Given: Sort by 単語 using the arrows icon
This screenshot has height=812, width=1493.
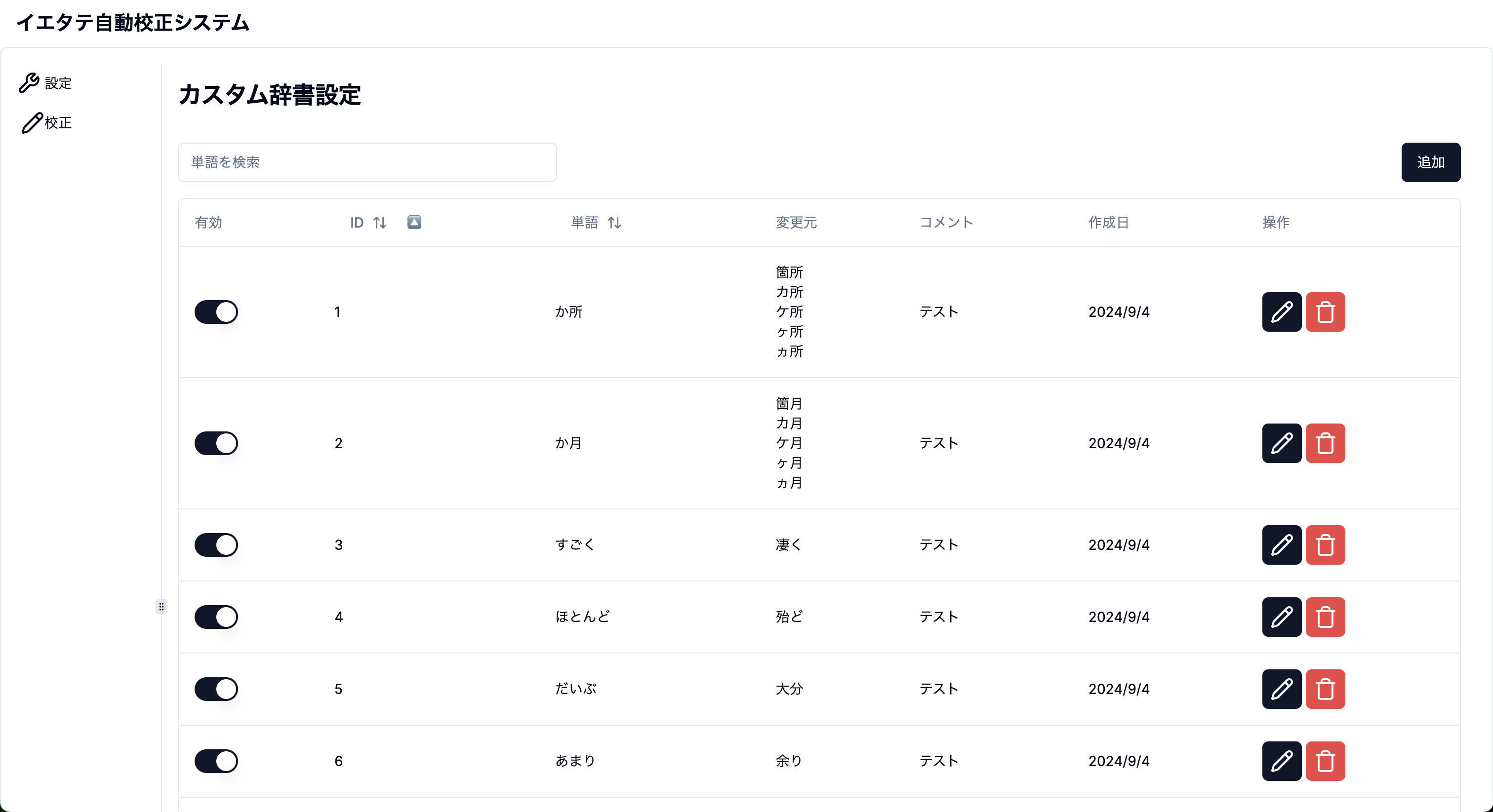Looking at the screenshot, I should [614, 223].
